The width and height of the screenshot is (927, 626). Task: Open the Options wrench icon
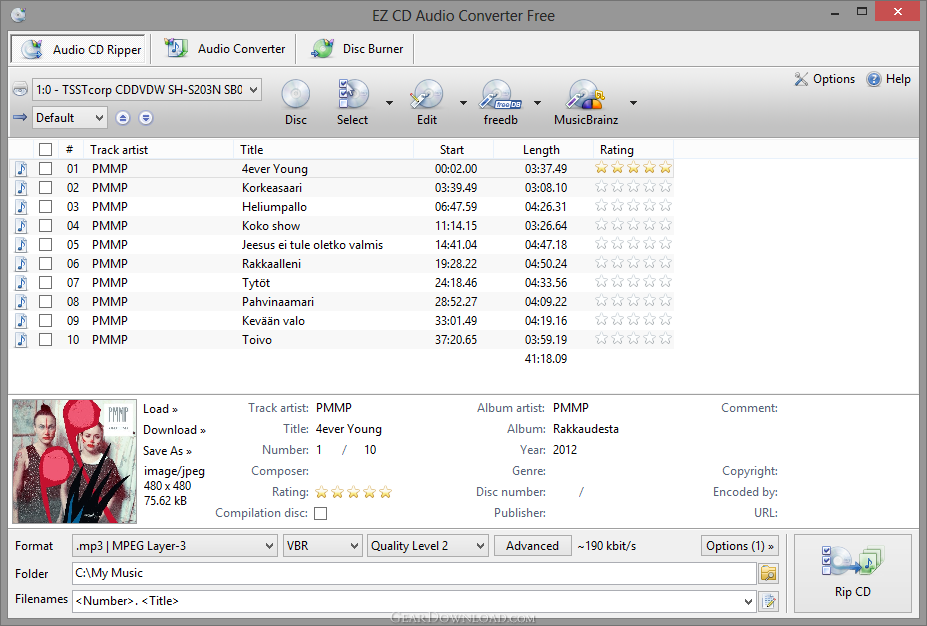[x=801, y=79]
